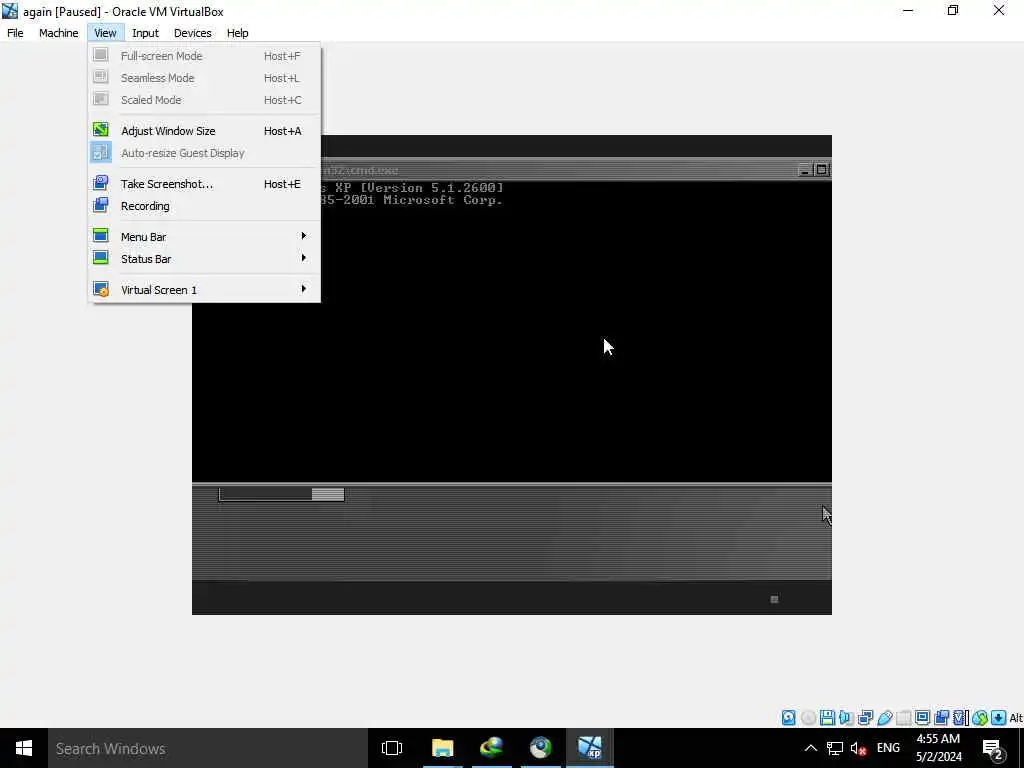Click USB devices status icon
The width and height of the screenshot is (1024, 768).
tap(884, 718)
